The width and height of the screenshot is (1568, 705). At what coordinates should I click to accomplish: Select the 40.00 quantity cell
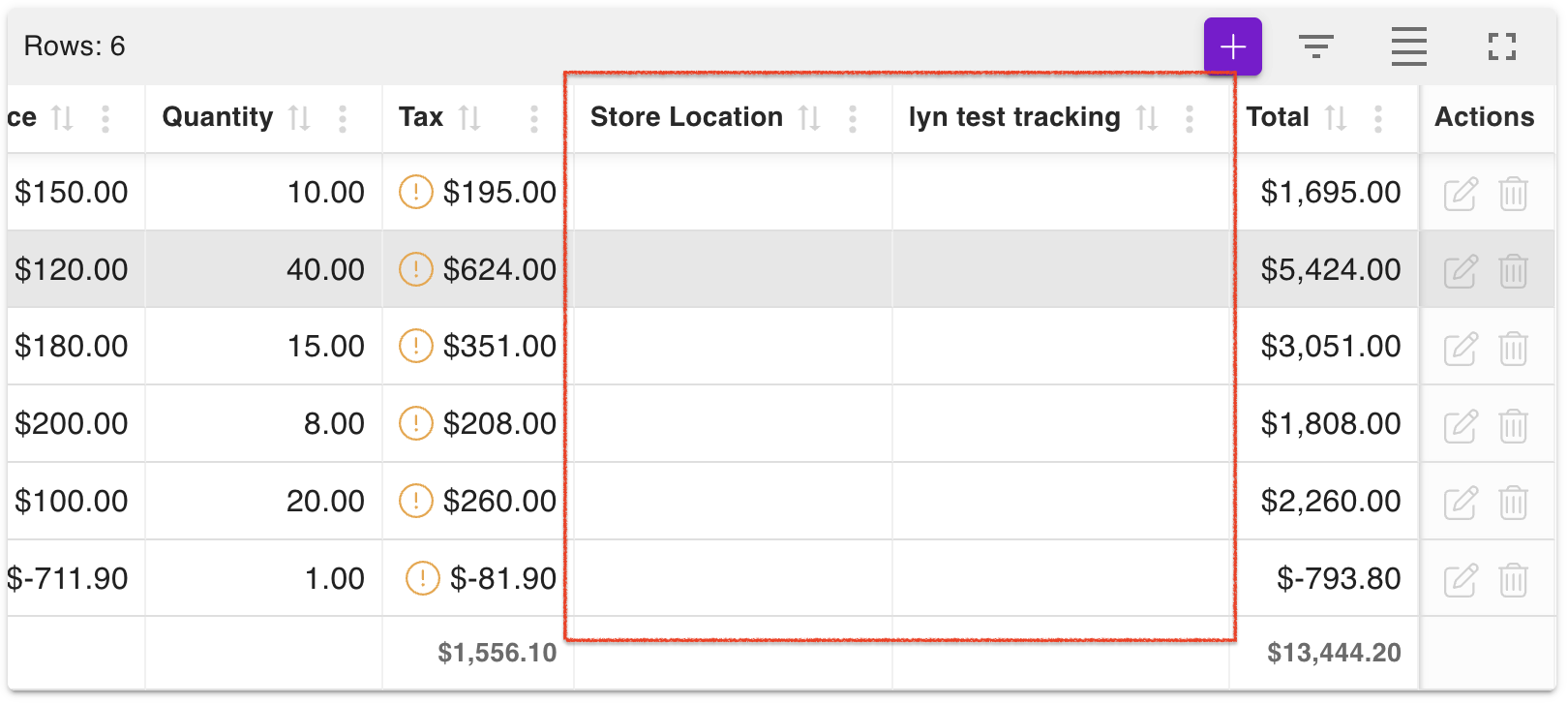(x=263, y=269)
